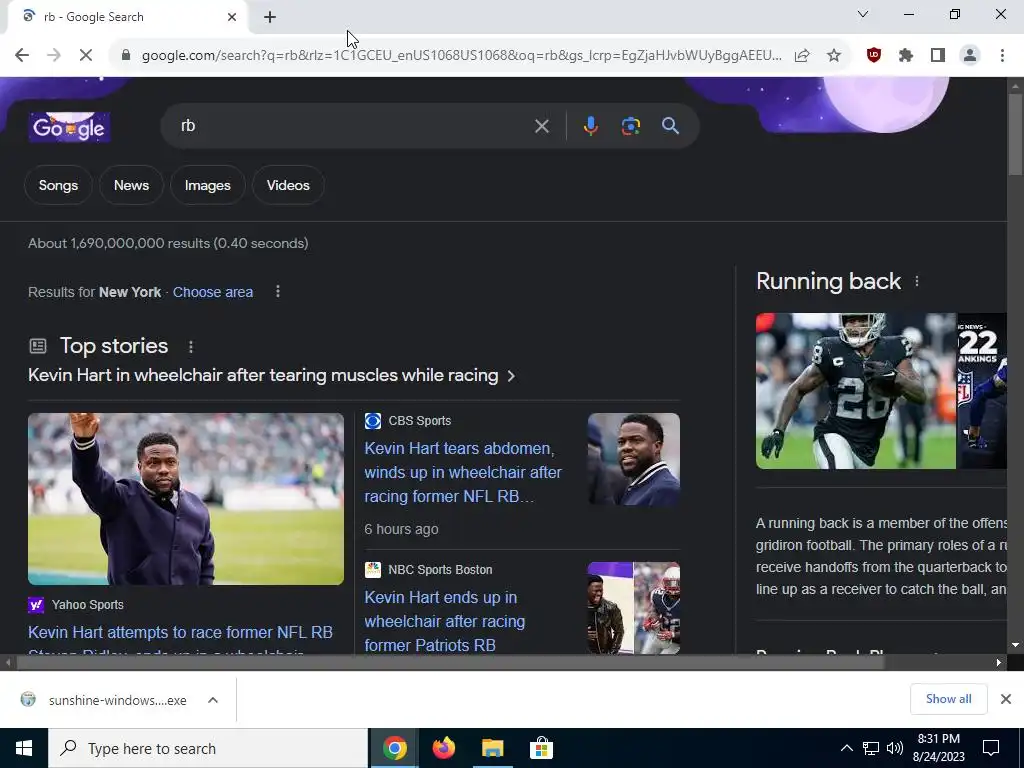Click the 'Choose area' link

213,292
